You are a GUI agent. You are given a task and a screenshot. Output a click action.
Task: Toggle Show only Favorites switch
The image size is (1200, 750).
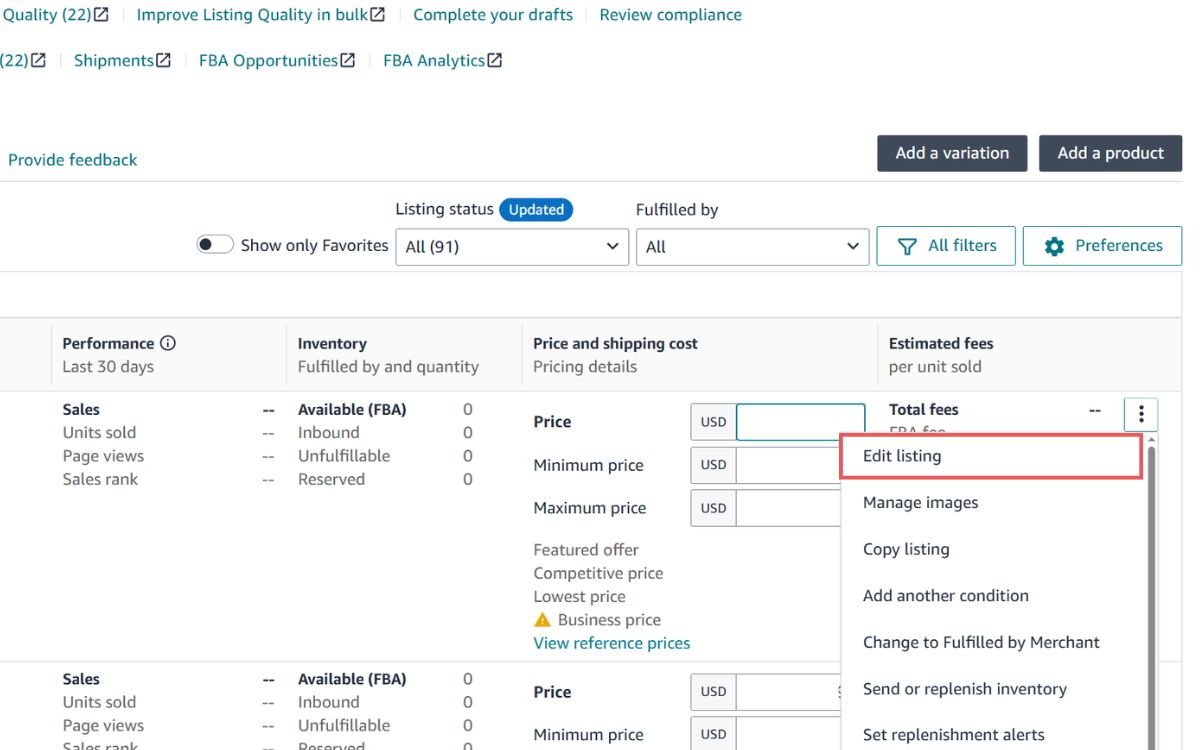(215, 245)
